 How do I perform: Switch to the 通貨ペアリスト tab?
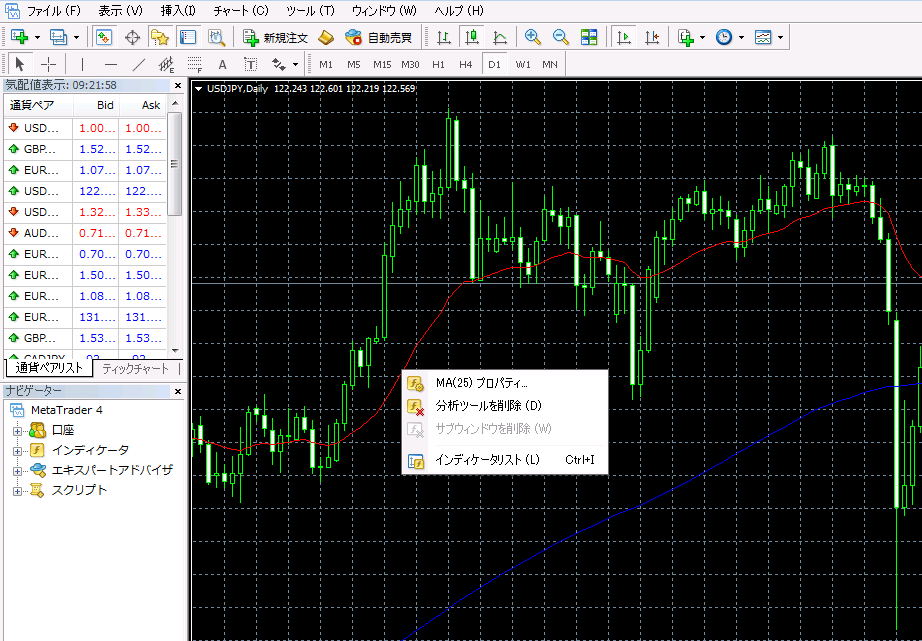49,369
